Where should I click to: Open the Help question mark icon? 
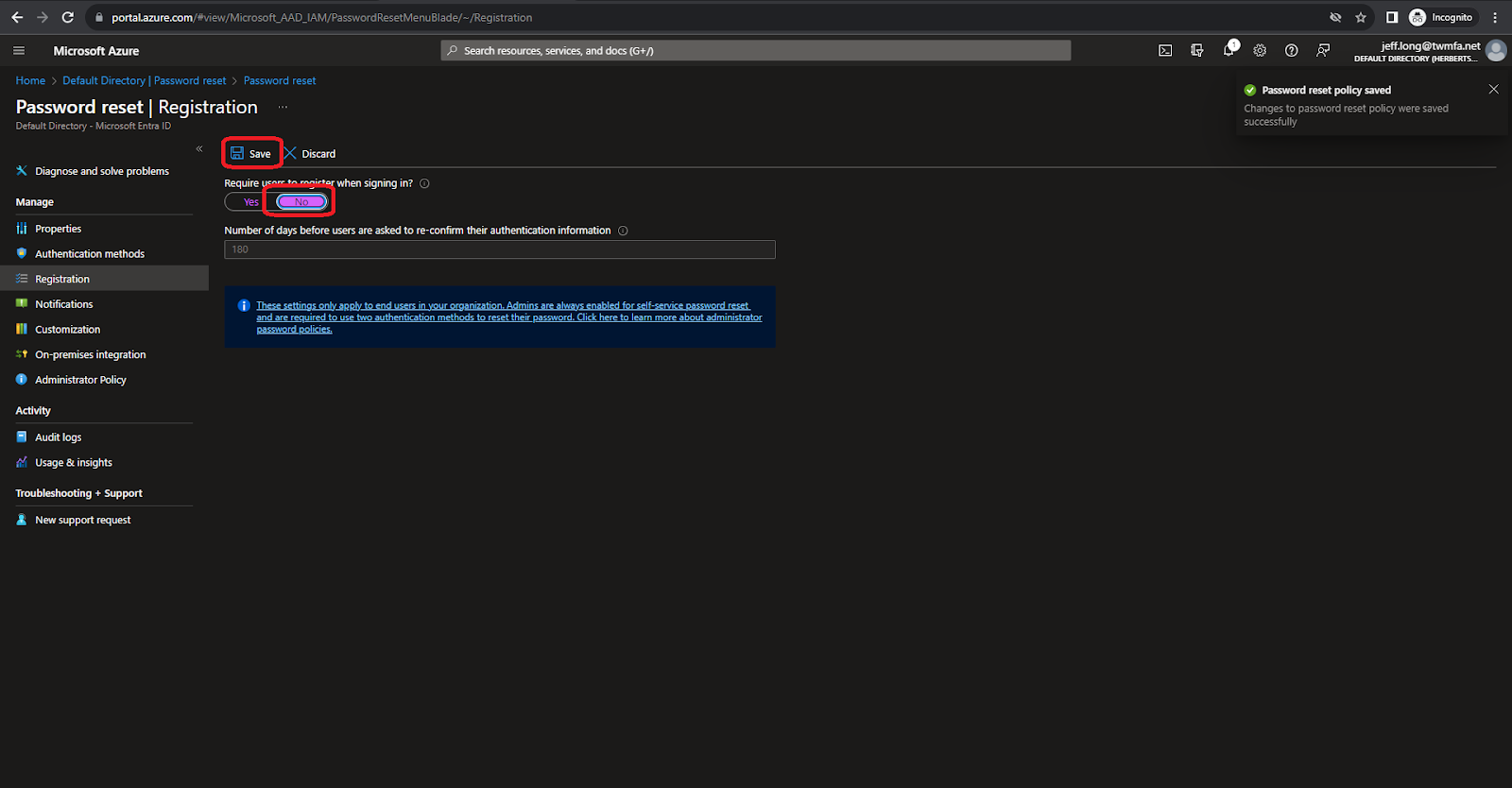(1292, 51)
